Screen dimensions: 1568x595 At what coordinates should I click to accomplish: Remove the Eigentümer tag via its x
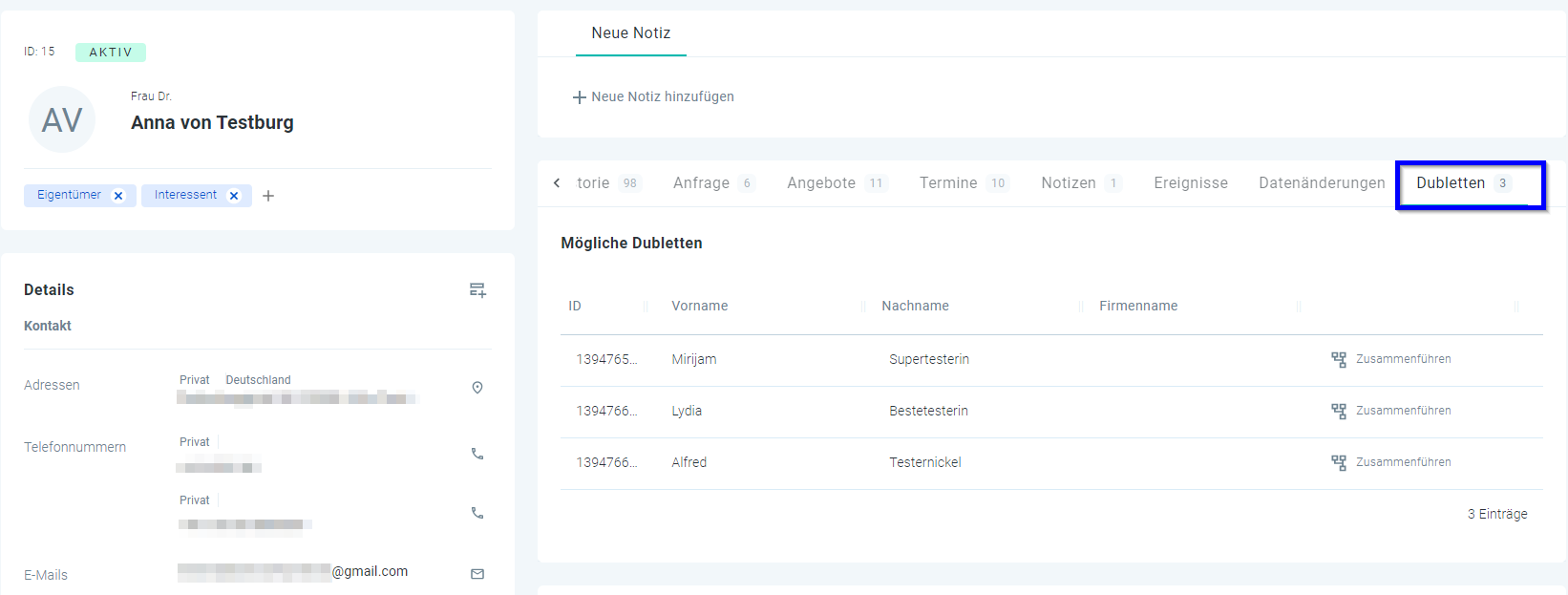(118, 196)
